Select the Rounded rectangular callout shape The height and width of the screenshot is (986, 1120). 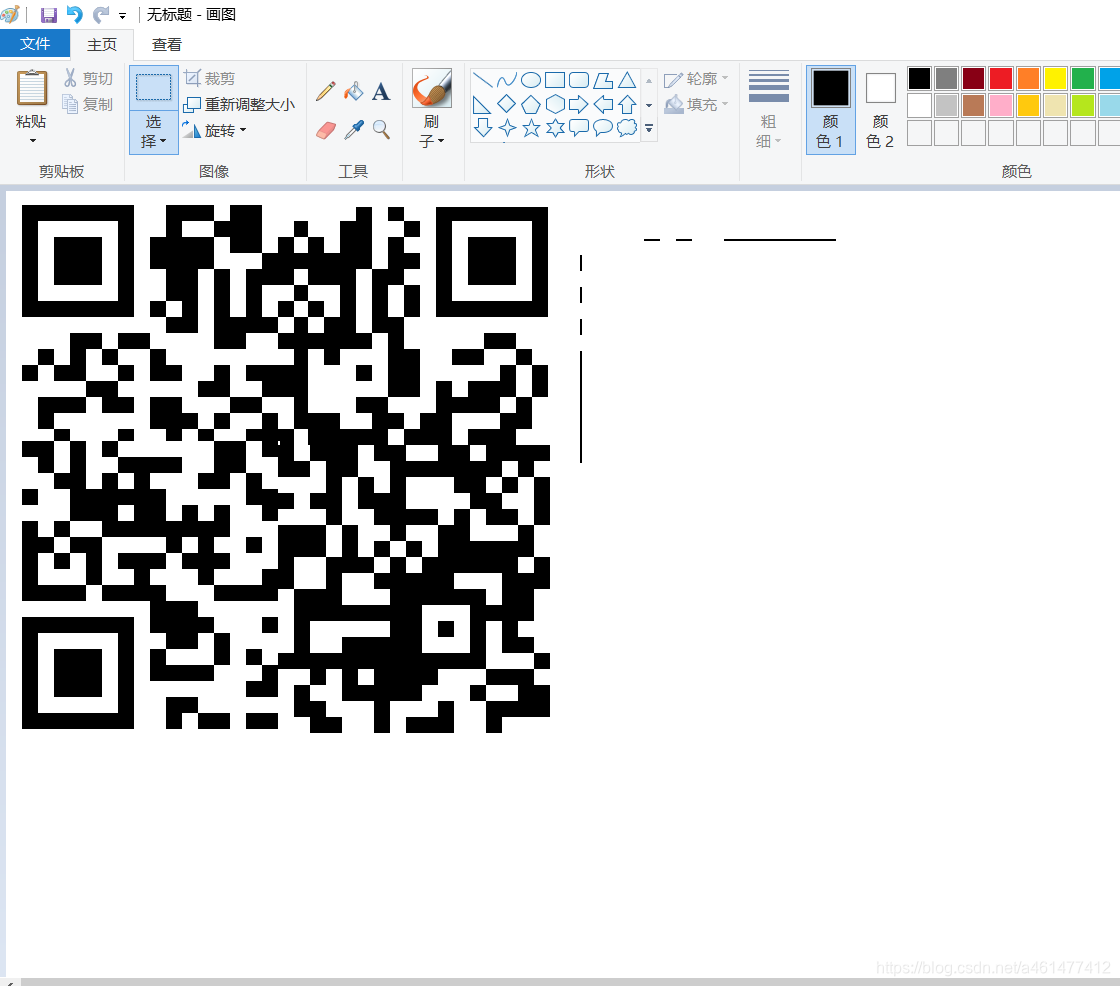(x=579, y=128)
